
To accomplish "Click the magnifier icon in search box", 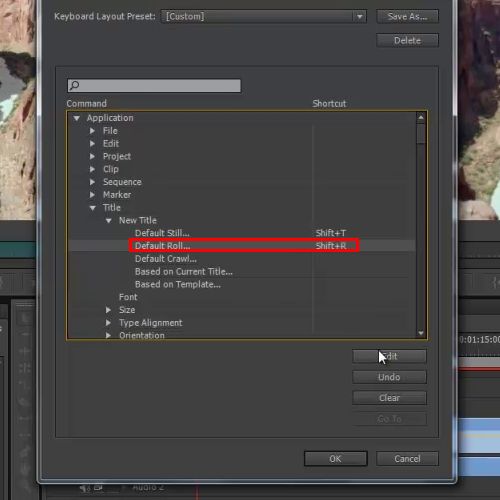I will [75, 85].
